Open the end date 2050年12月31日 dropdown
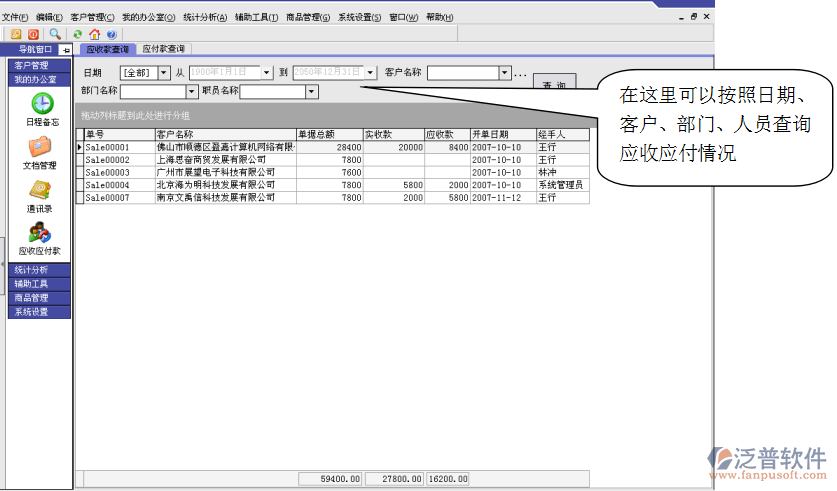 coord(370,73)
